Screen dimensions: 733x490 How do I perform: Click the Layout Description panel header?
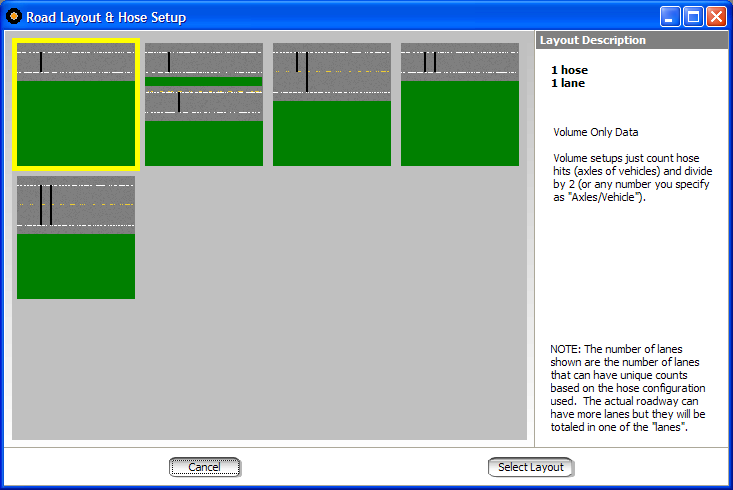[x=632, y=40]
